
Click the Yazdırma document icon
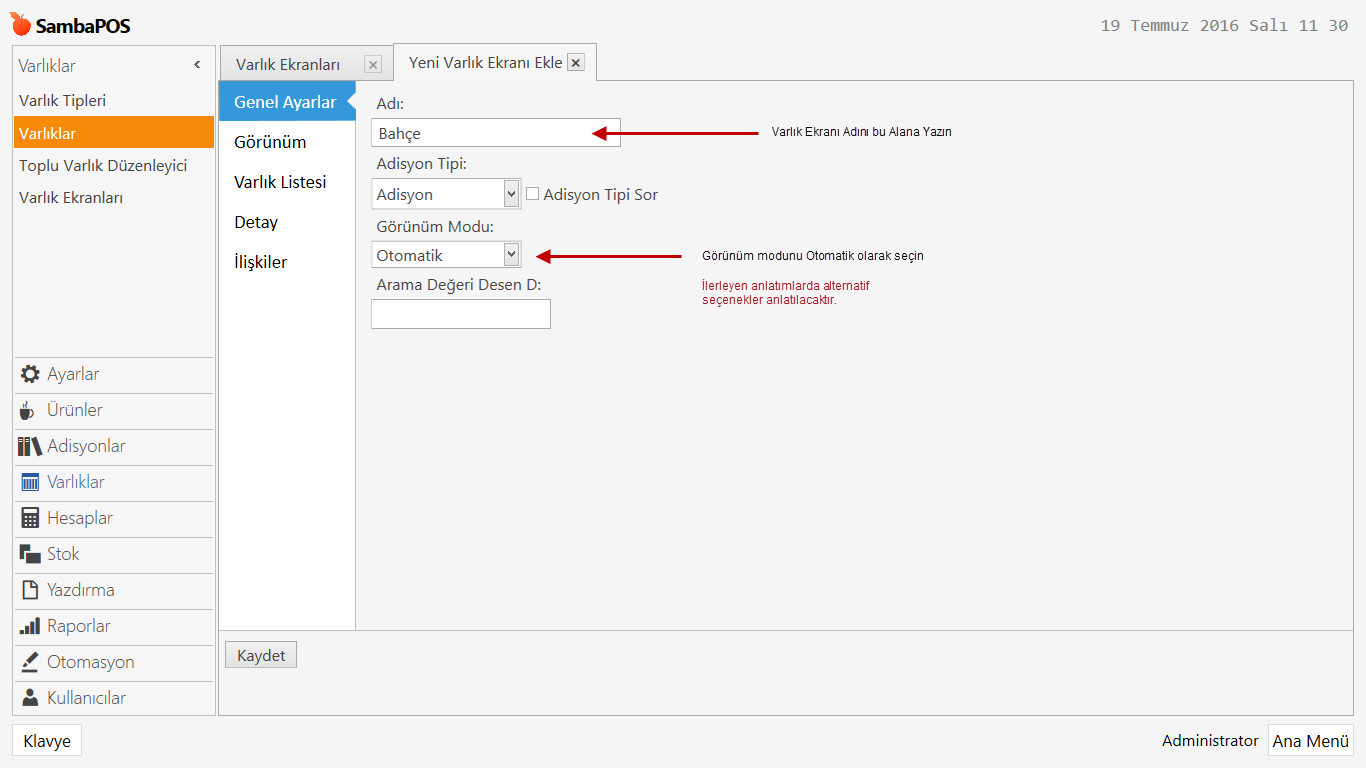pyautogui.click(x=30, y=590)
